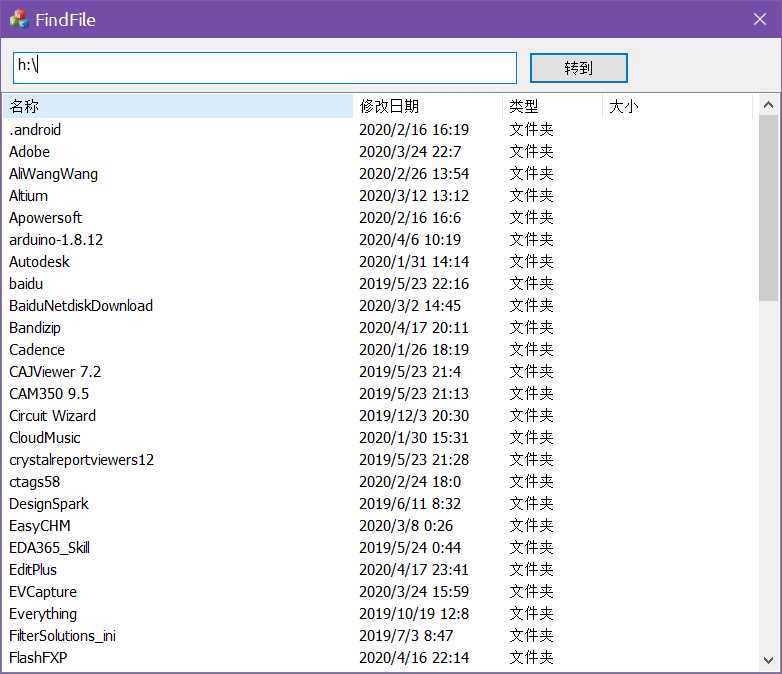The image size is (782, 674).
Task: Click date 2019/10/19 12:8 of Everything
Action: click(414, 614)
